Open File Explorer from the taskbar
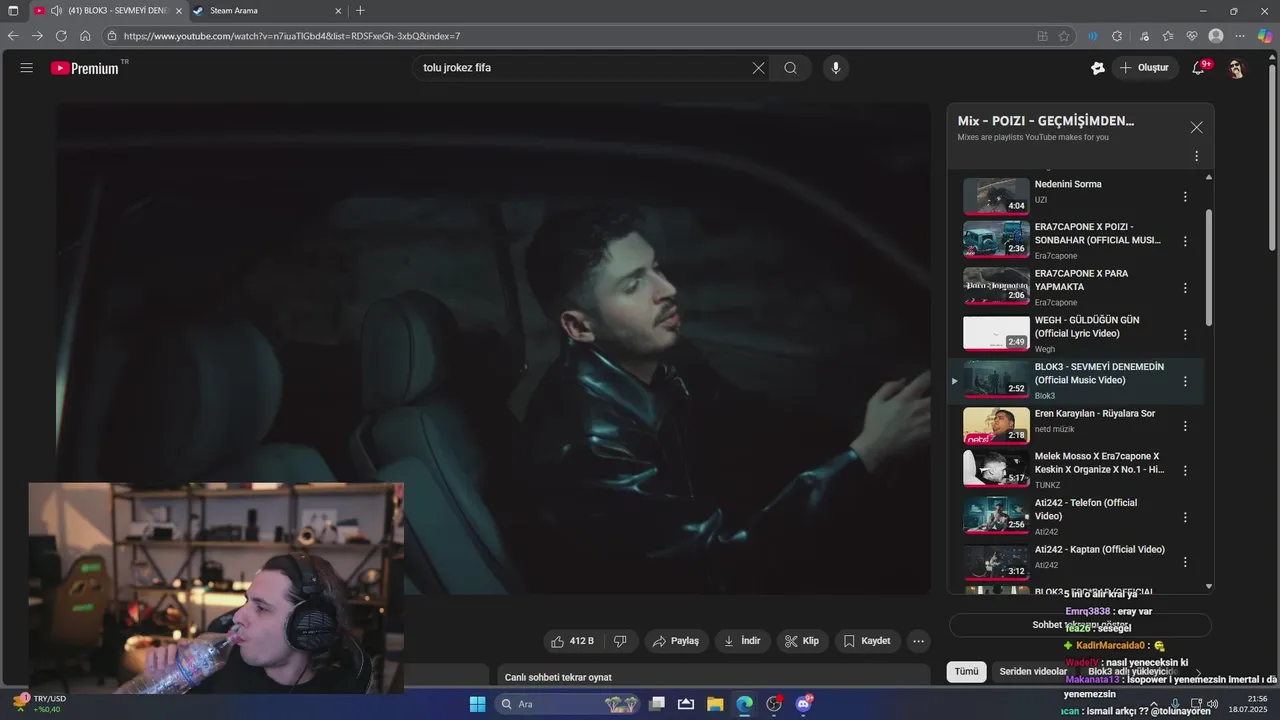The image size is (1280, 720). [x=715, y=704]
